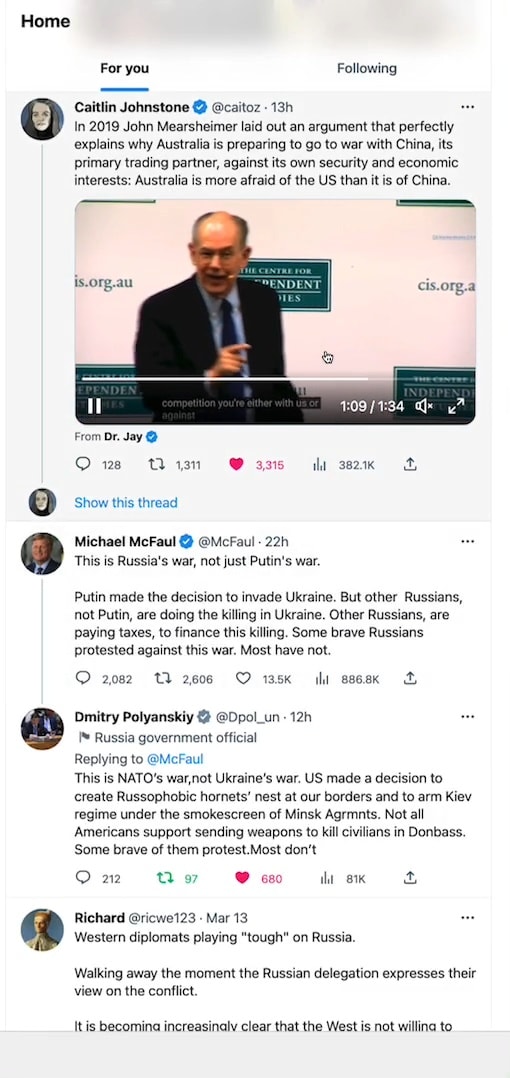The height and width of the screenshot is (1078, 510).
Task: Unmute the video sound
Action: click(424, 406)
